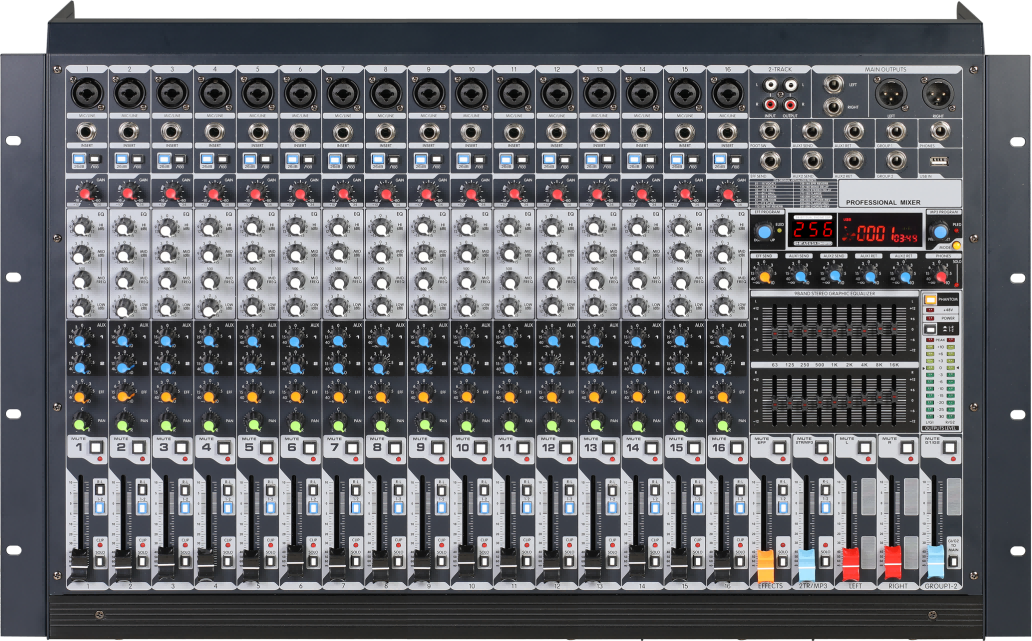Click the orange EFFECTS fader cap

click(x=766, y=560)
